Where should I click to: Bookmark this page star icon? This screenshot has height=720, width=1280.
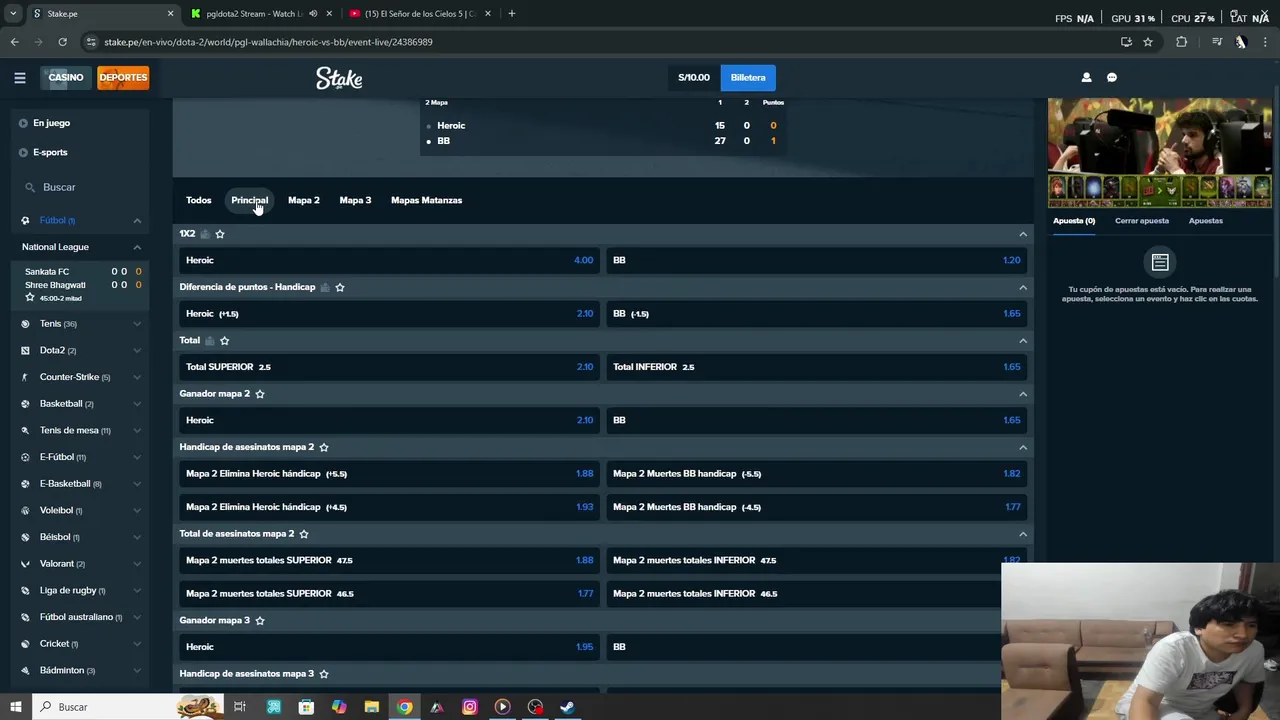coord(1148,42)
